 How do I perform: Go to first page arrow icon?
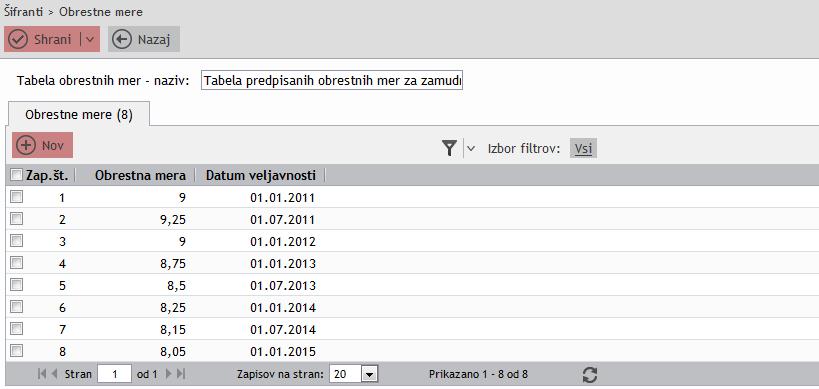point(42,374)
